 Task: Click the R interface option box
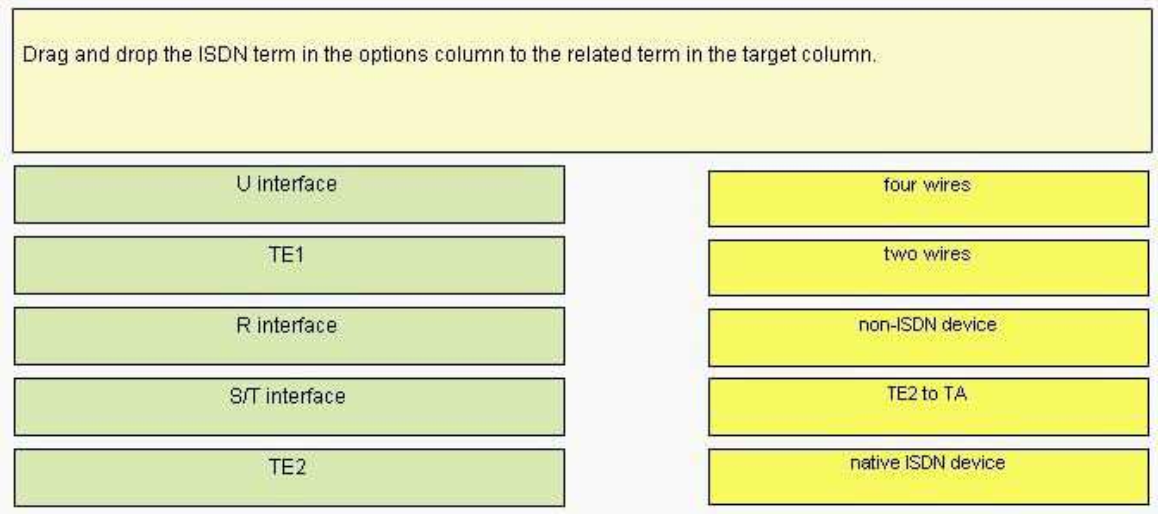coord(289,336)
